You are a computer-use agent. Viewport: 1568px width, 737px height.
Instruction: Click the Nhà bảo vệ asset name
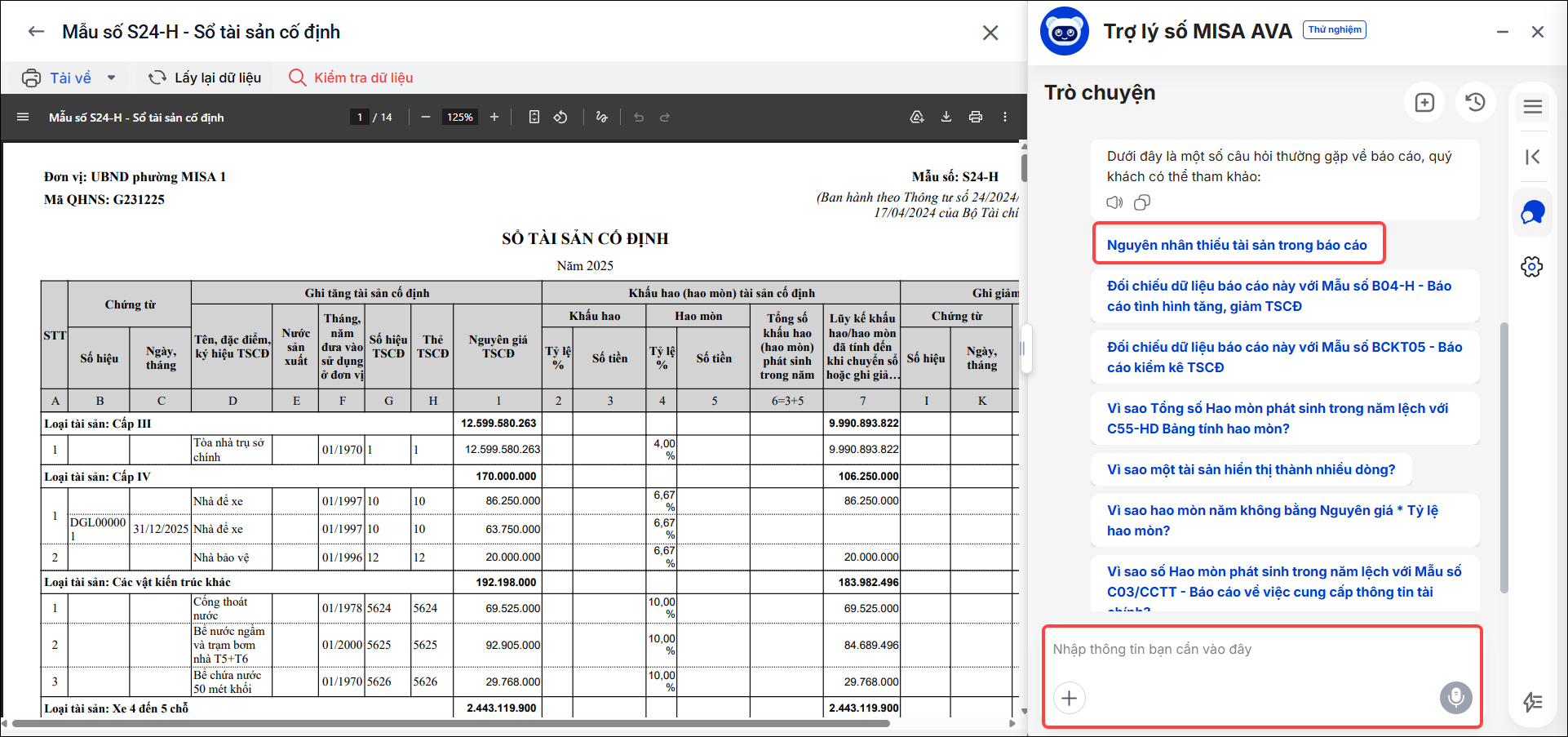click(x=221, y=557)
